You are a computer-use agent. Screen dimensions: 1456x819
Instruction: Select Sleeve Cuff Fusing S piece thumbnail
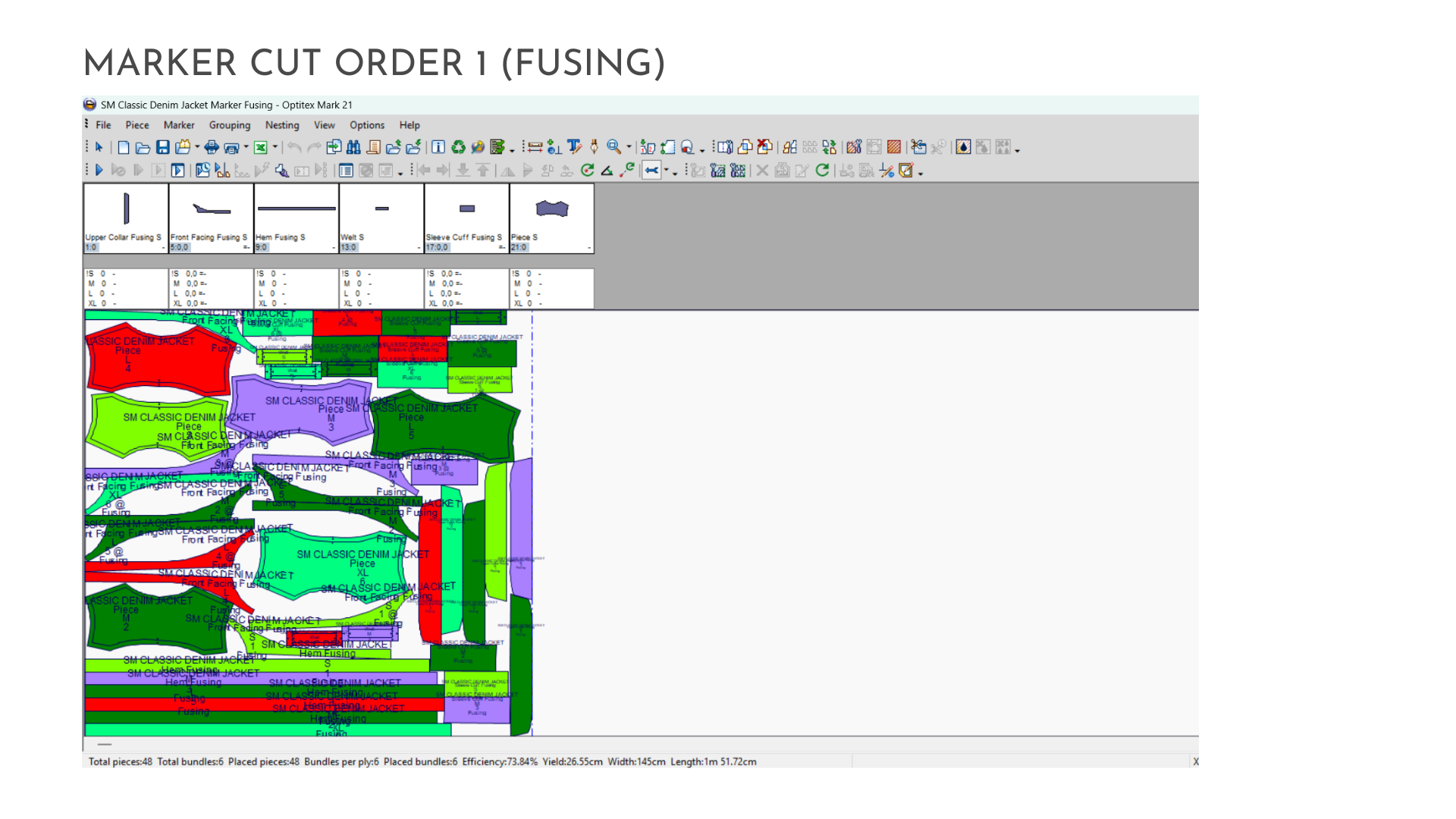[466, 218]
